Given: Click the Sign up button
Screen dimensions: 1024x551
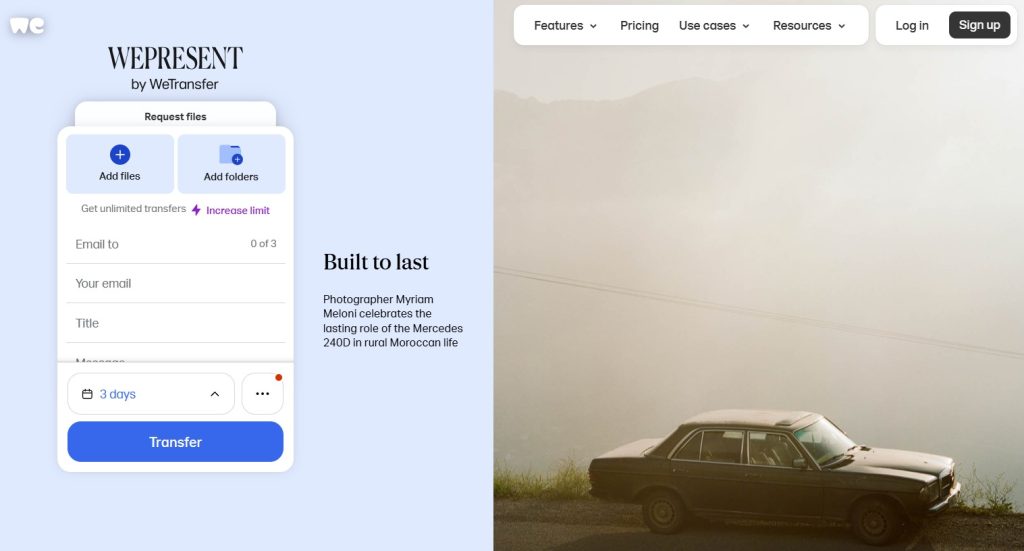Looking at the screenshot, I should click(x=979, y=25).
